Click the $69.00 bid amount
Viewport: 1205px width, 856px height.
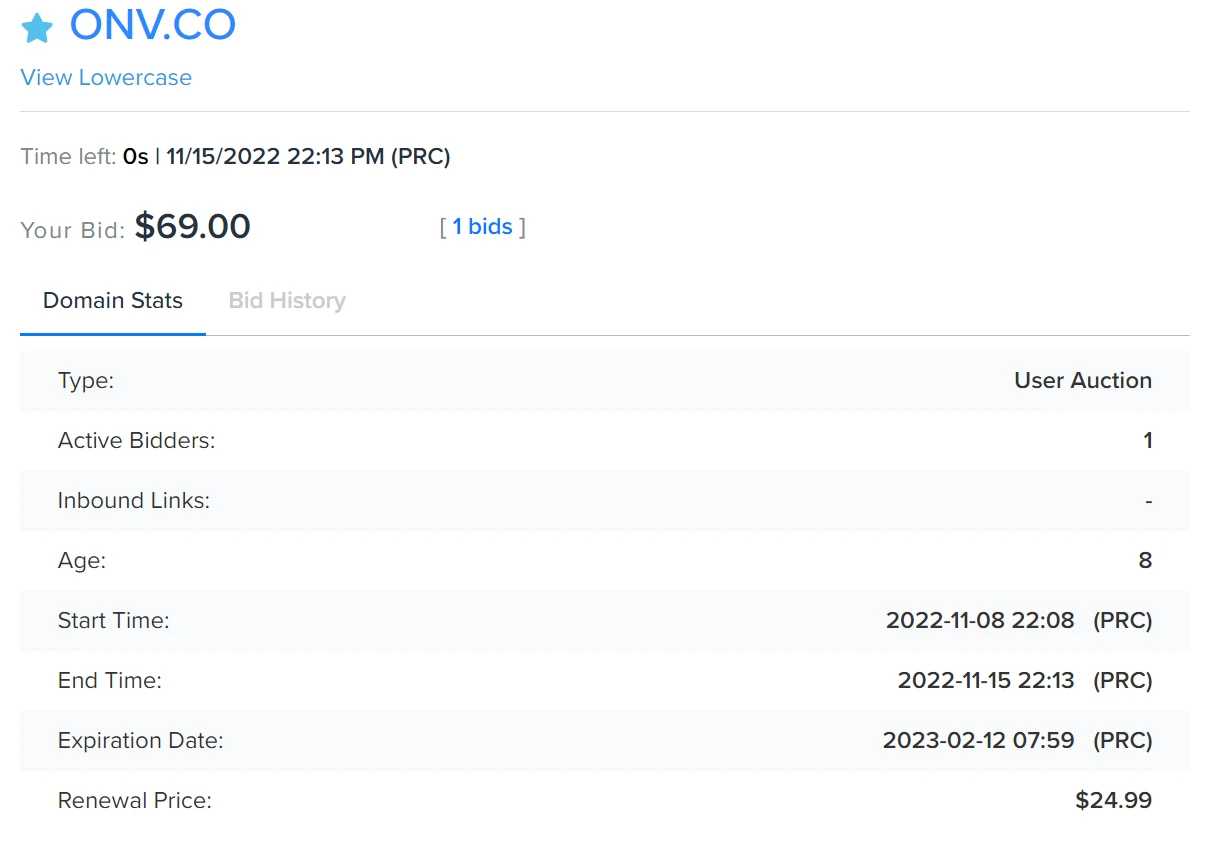(x=193, y=227)
